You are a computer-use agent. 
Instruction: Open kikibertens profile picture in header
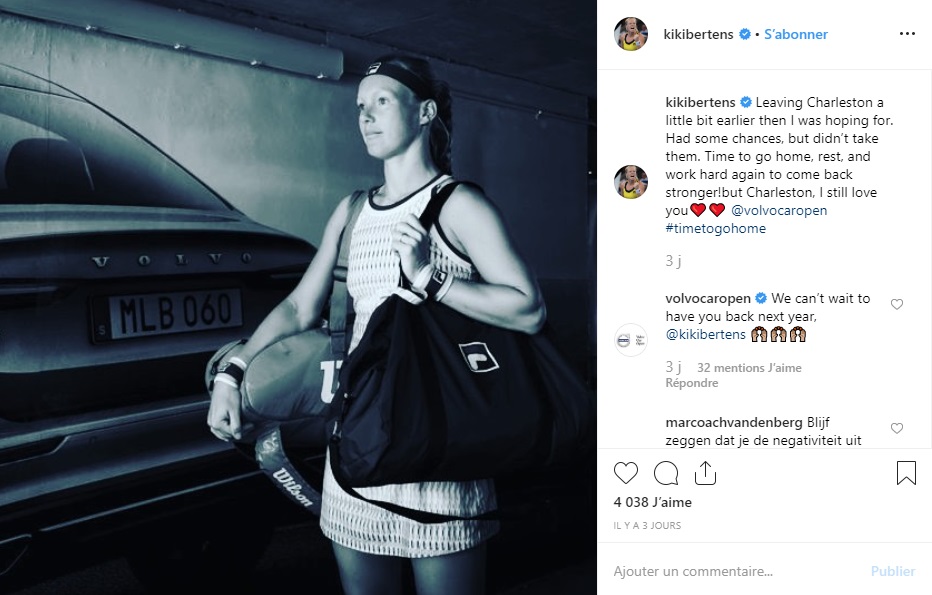click(x=631, y=34)
